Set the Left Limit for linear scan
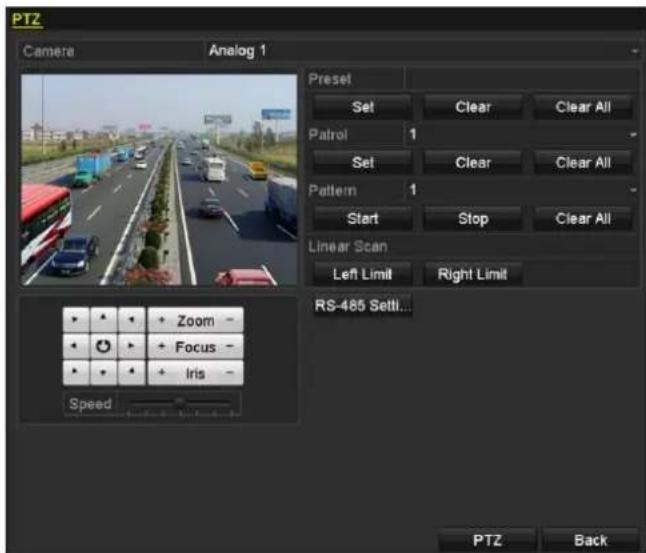 pos(363,274)
